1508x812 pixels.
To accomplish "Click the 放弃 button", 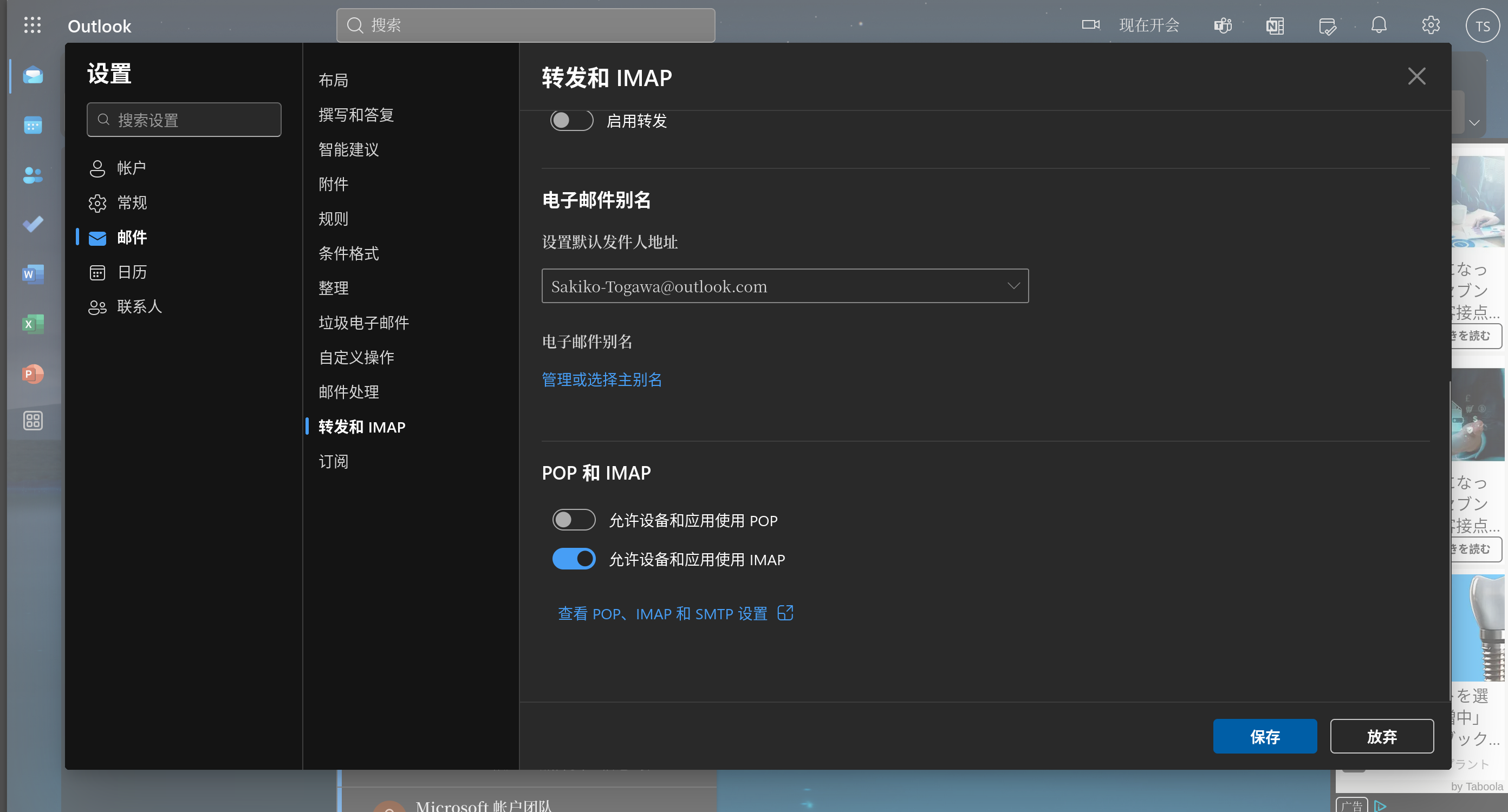I will point(1382,736).
